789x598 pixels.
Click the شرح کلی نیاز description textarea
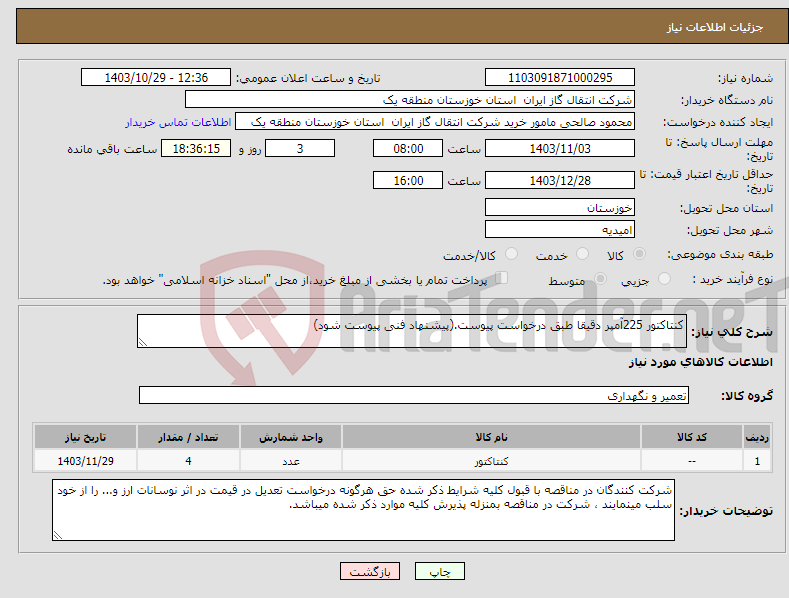click(412, 331)
